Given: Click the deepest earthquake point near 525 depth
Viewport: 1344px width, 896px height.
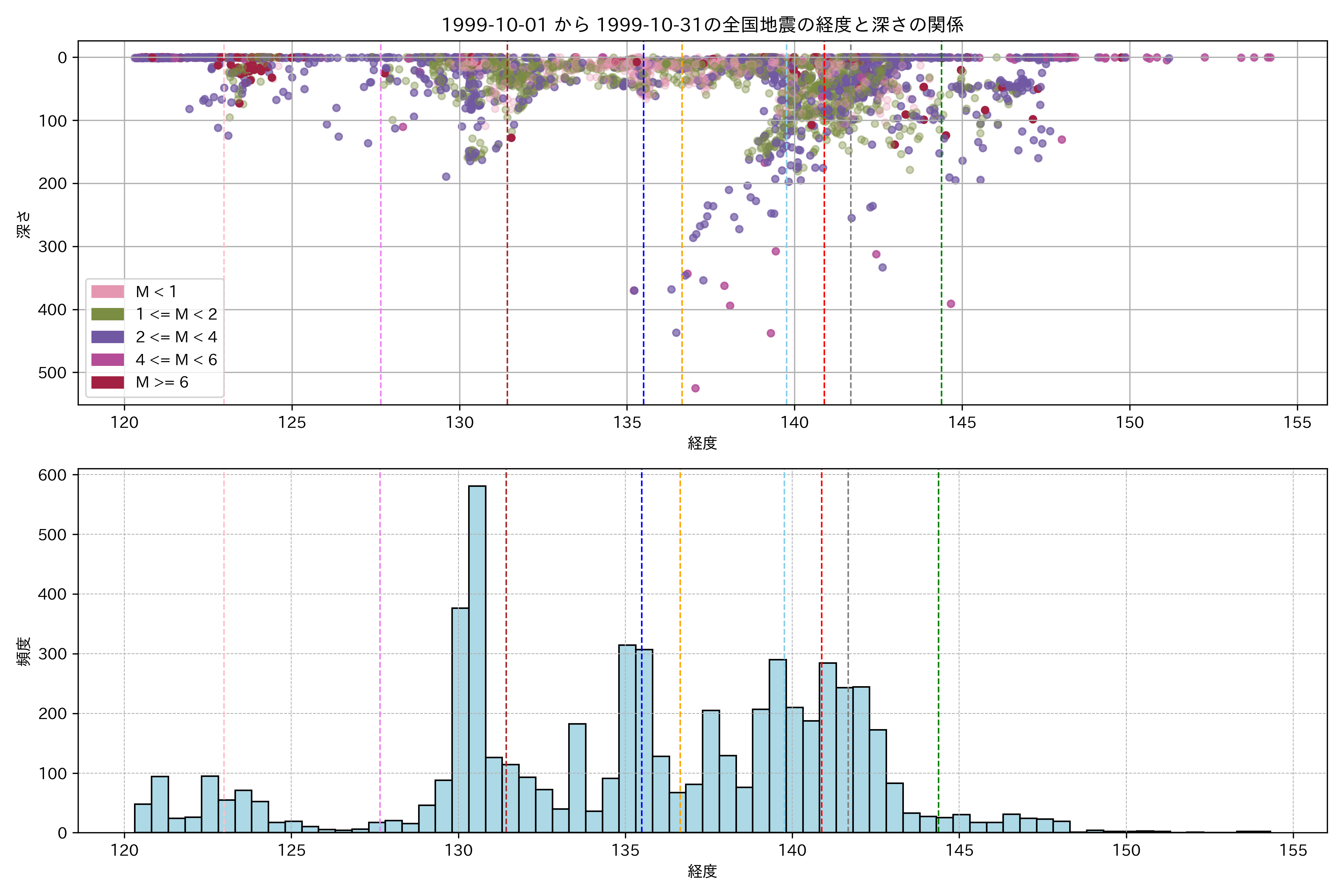Looking at the screenshot, I should pos(696,389).
